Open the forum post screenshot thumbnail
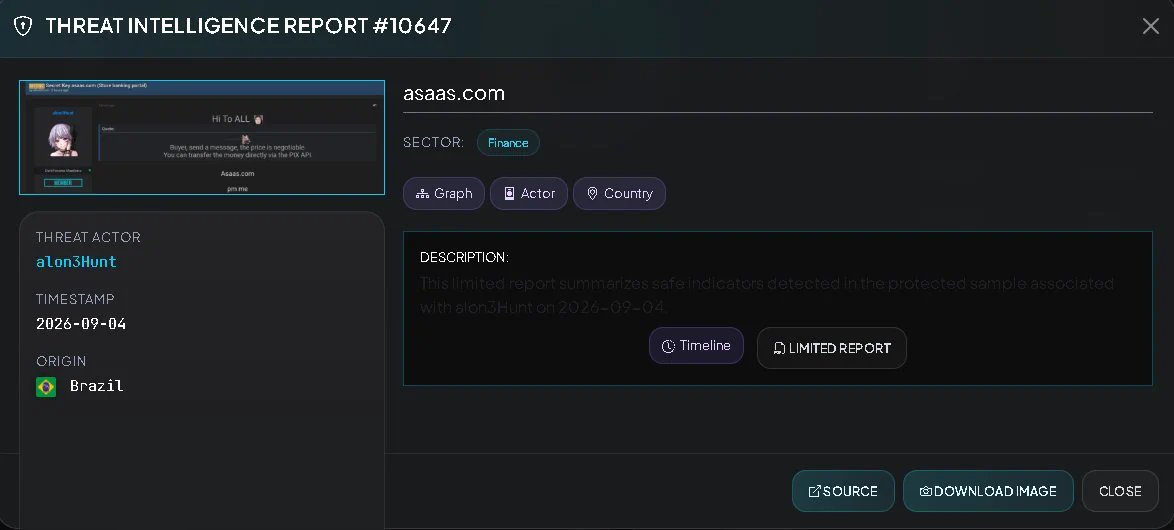 click(x=202, y=137)
